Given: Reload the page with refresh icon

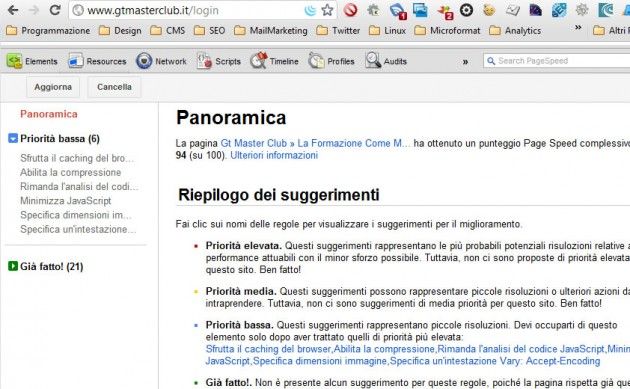Looking at the screenshot, I should (55, 10).
